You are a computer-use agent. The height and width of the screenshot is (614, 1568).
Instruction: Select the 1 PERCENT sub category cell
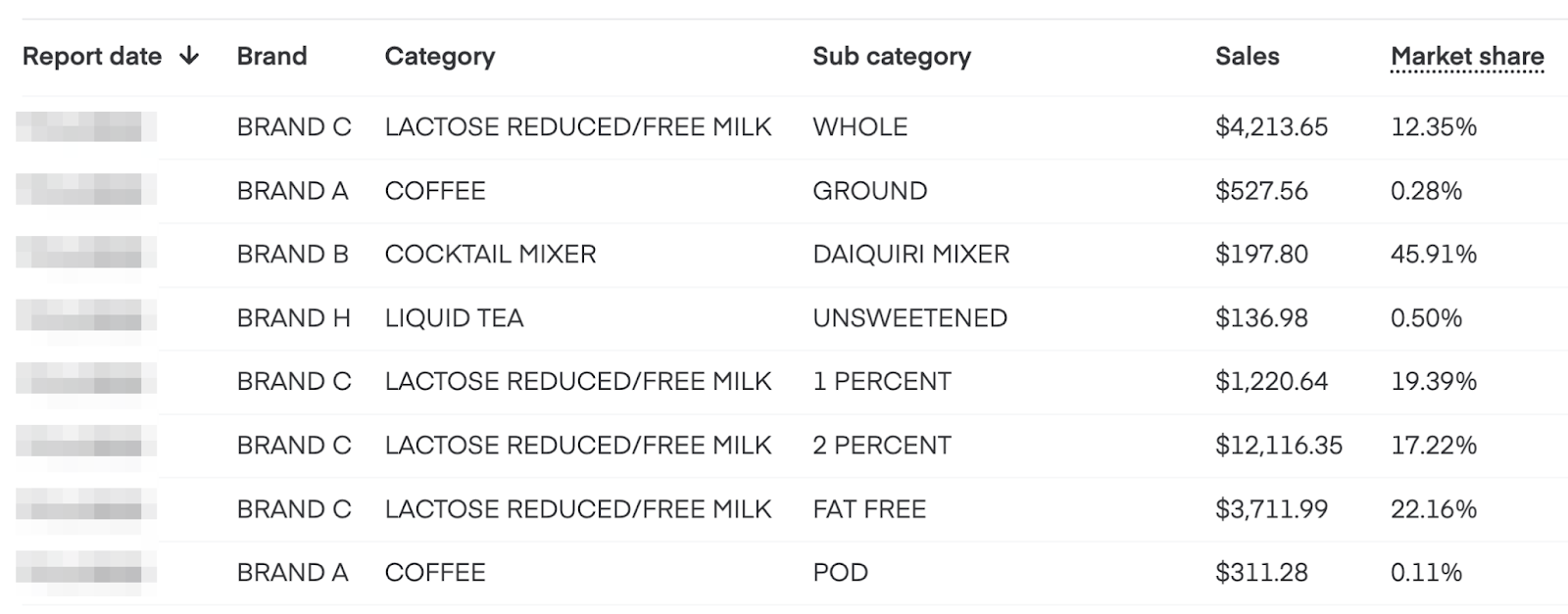click(x=882, y=381)
